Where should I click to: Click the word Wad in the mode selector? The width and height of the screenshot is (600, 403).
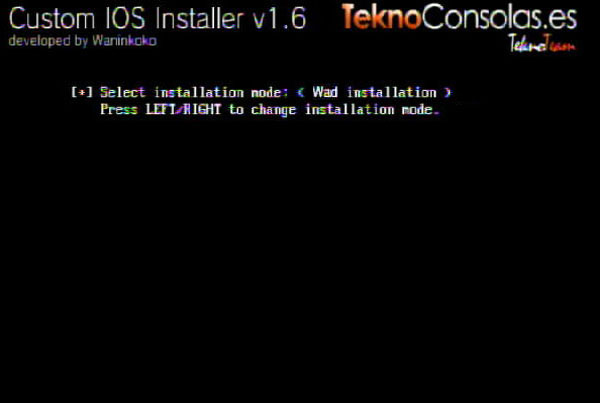coord(325,92)
